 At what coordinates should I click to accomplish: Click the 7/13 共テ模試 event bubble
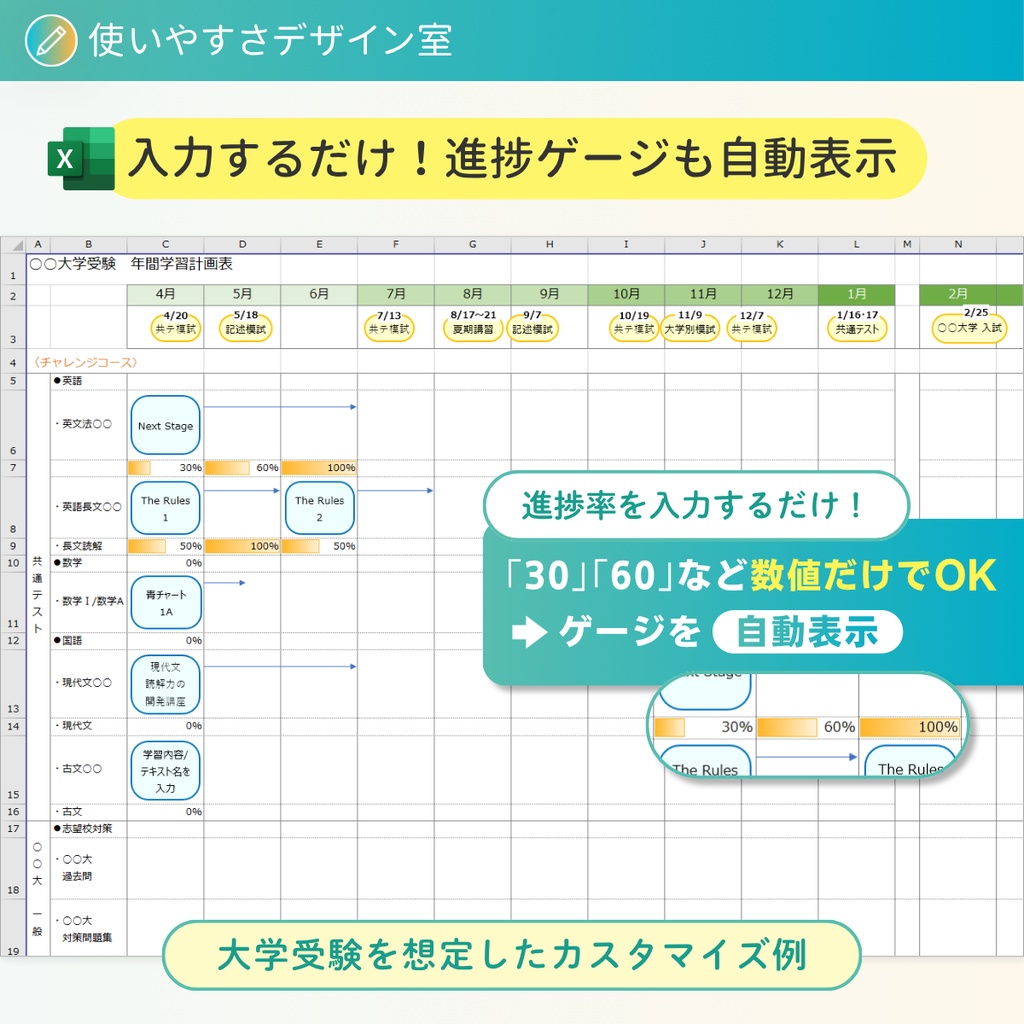389,325
